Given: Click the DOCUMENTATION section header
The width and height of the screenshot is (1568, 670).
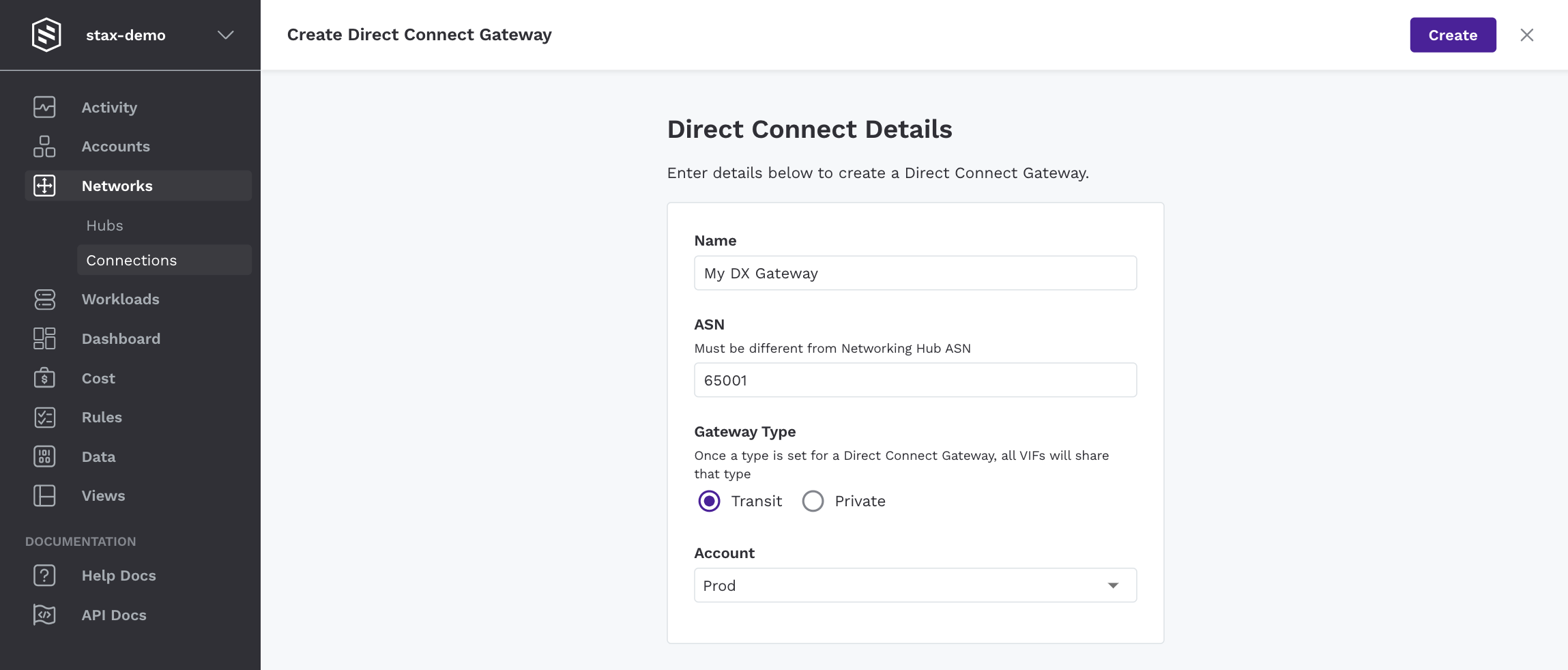Looking at the screenshot, I should pos(81,541).
